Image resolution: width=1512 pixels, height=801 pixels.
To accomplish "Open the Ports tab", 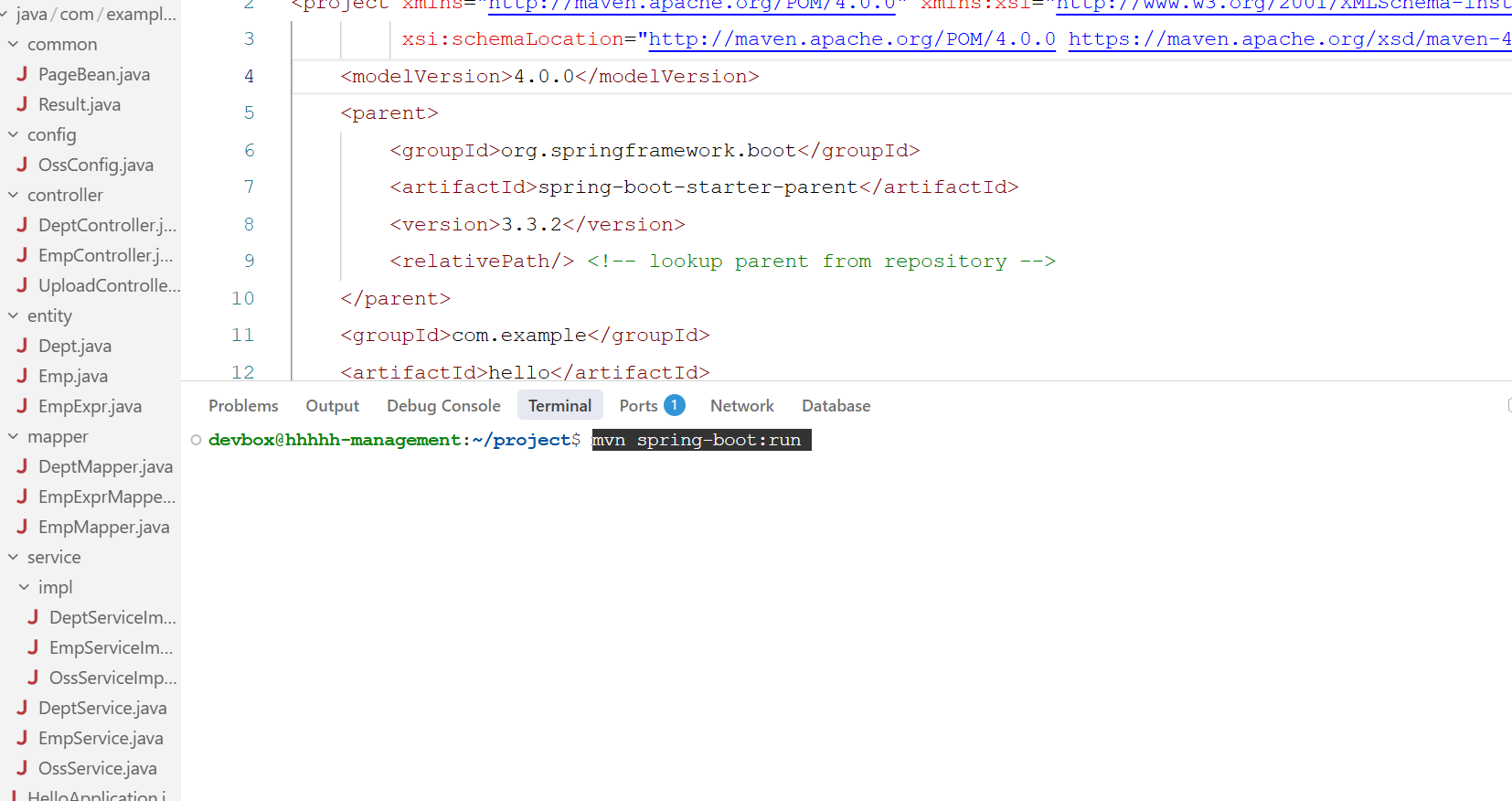I will click(x=638, y=405).
